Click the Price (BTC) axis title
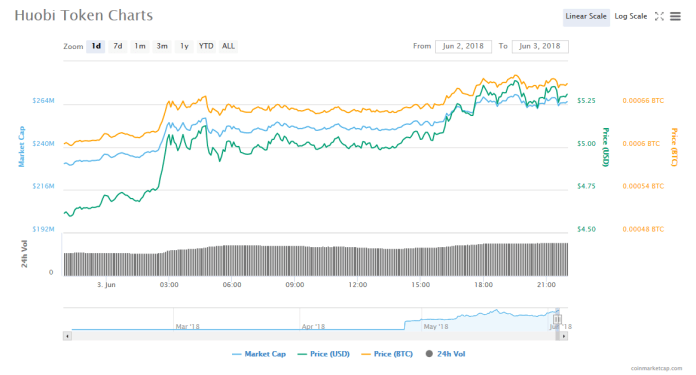This screenshot has width=696, height=375. click(674, 147)
